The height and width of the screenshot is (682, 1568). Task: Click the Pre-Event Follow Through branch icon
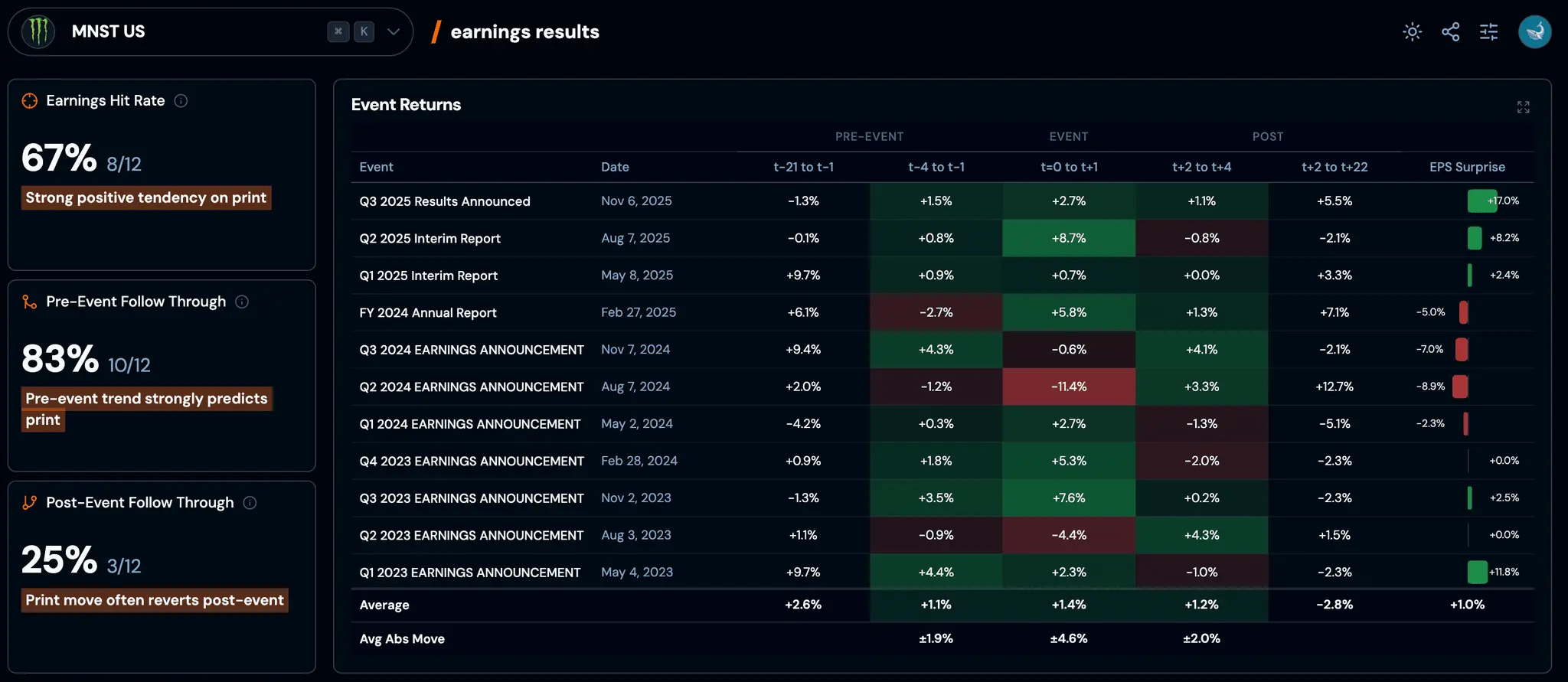click(30, 302)
